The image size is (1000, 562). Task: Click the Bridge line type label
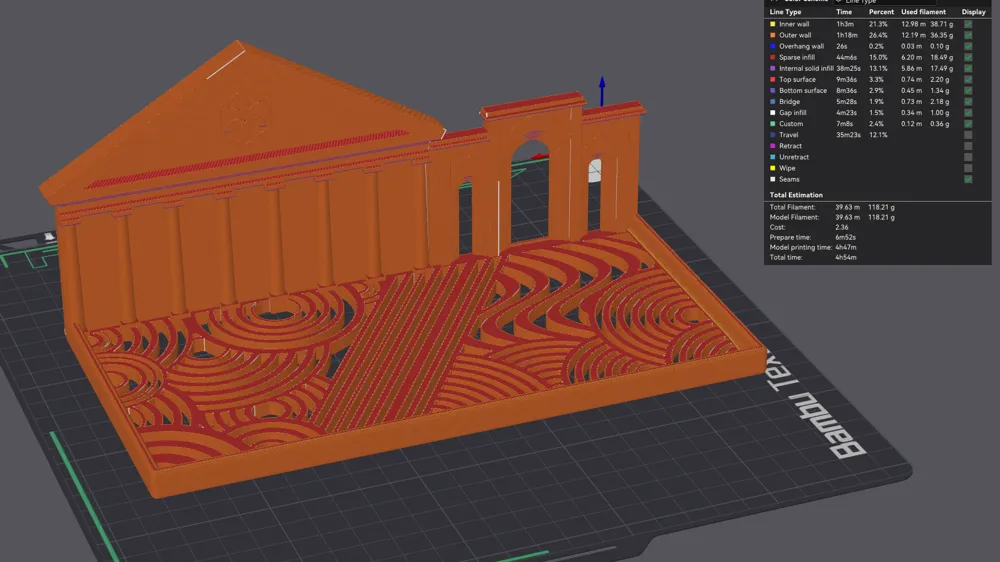(x=790, y=101)
